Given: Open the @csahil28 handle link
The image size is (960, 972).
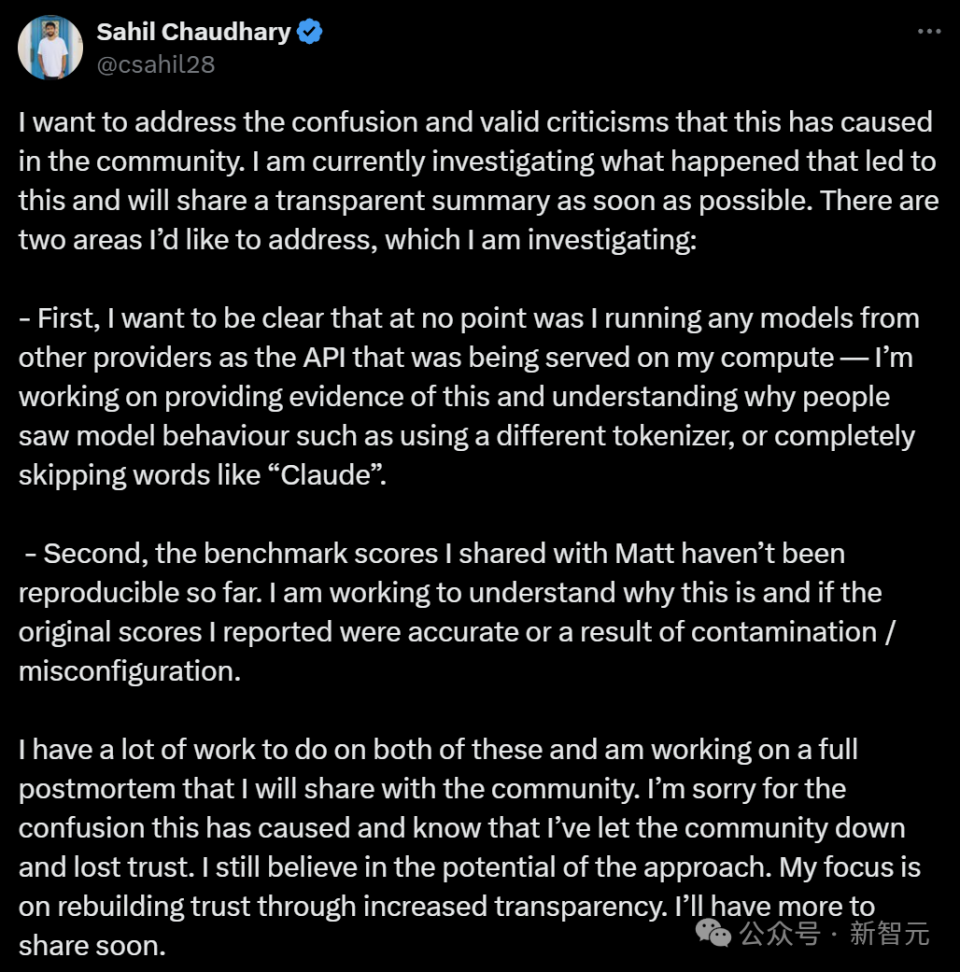Looking at the screenshot, I should 155,65.
